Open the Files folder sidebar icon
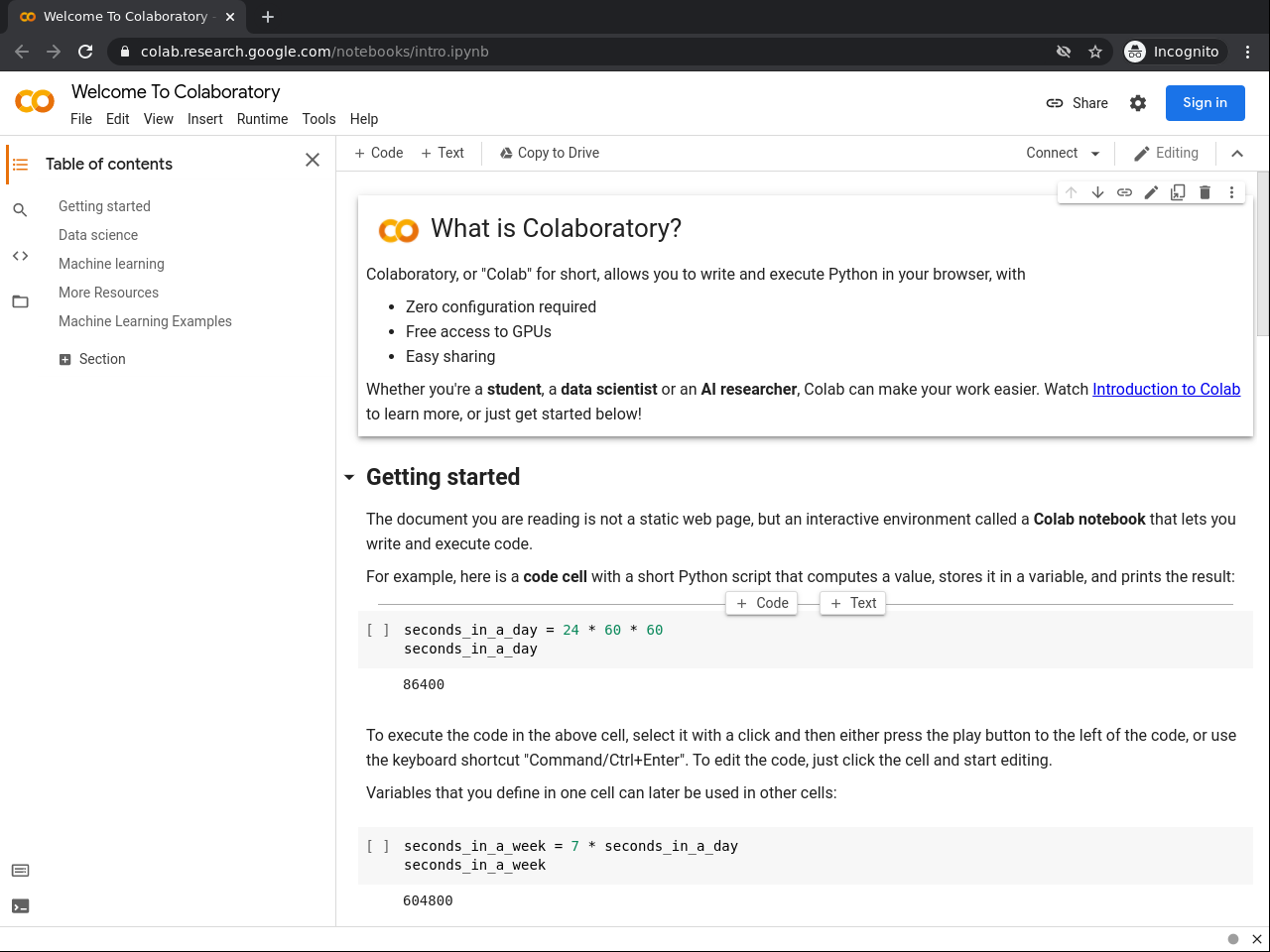The image size is (1270, 952). 20,301
